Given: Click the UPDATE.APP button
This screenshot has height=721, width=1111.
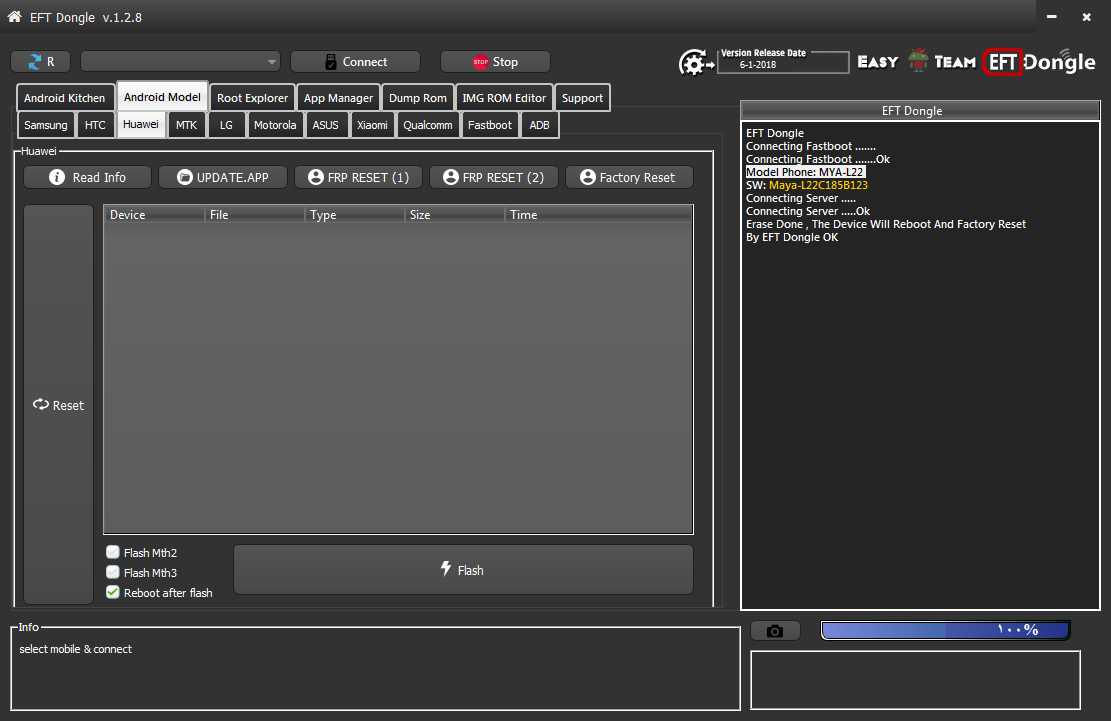Looking at the screenshot, I should pyautogui.click(x=222, y=177).
